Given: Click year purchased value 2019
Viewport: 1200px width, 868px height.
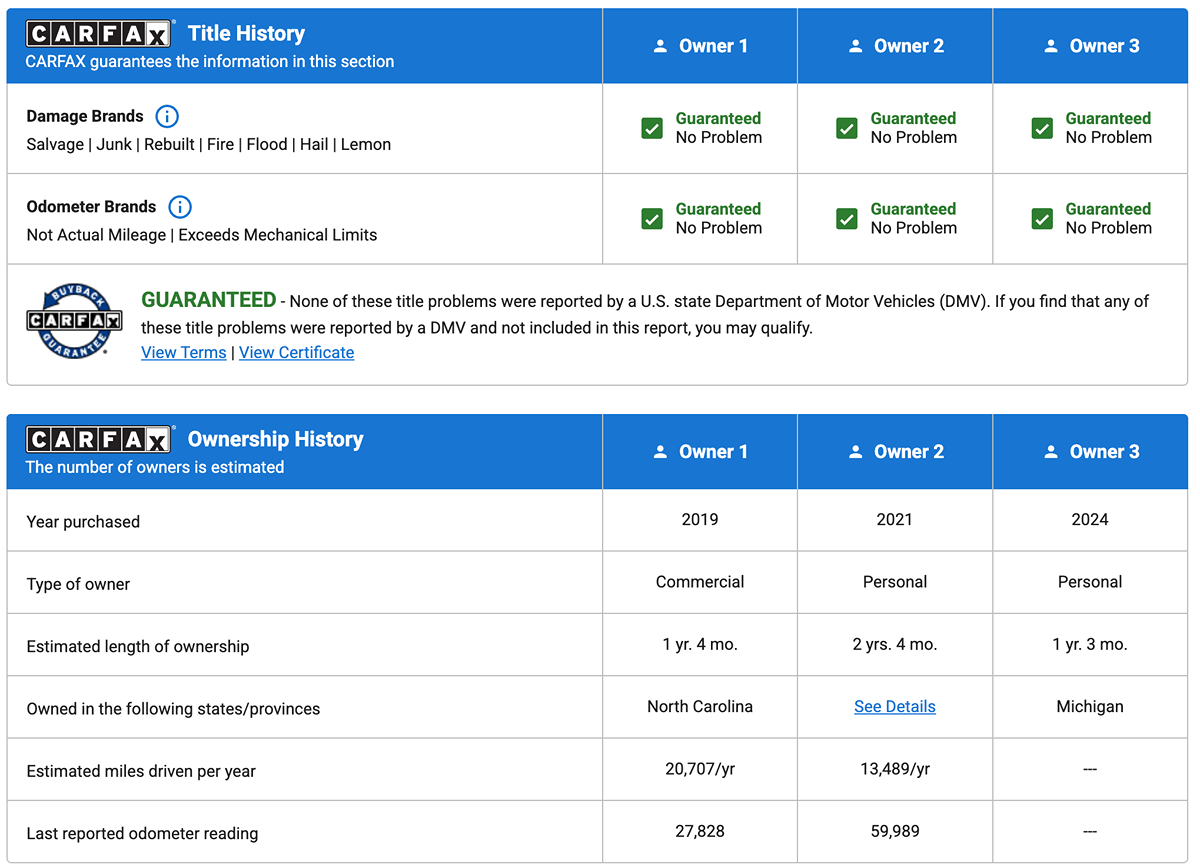Looking at the screenshot, I should [x=700, y=519].
